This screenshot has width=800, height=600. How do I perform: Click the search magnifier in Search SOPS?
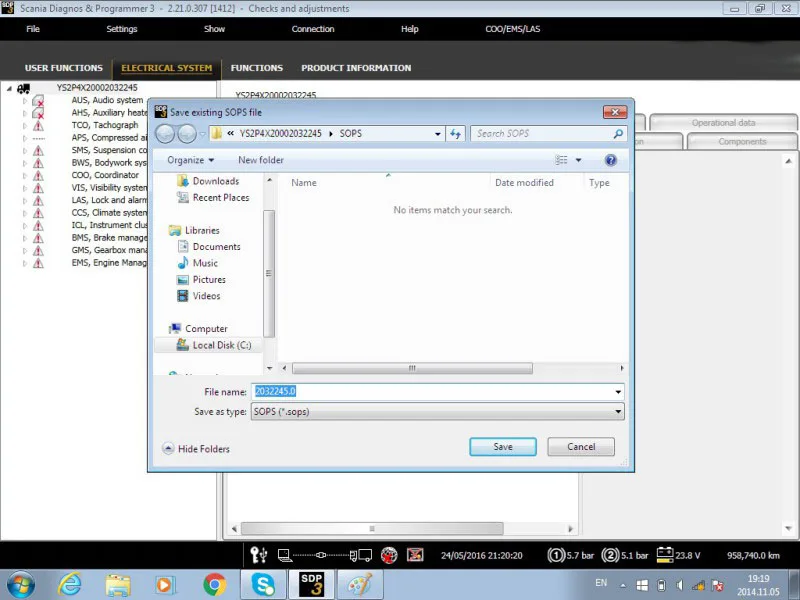[x=618, y=134]
